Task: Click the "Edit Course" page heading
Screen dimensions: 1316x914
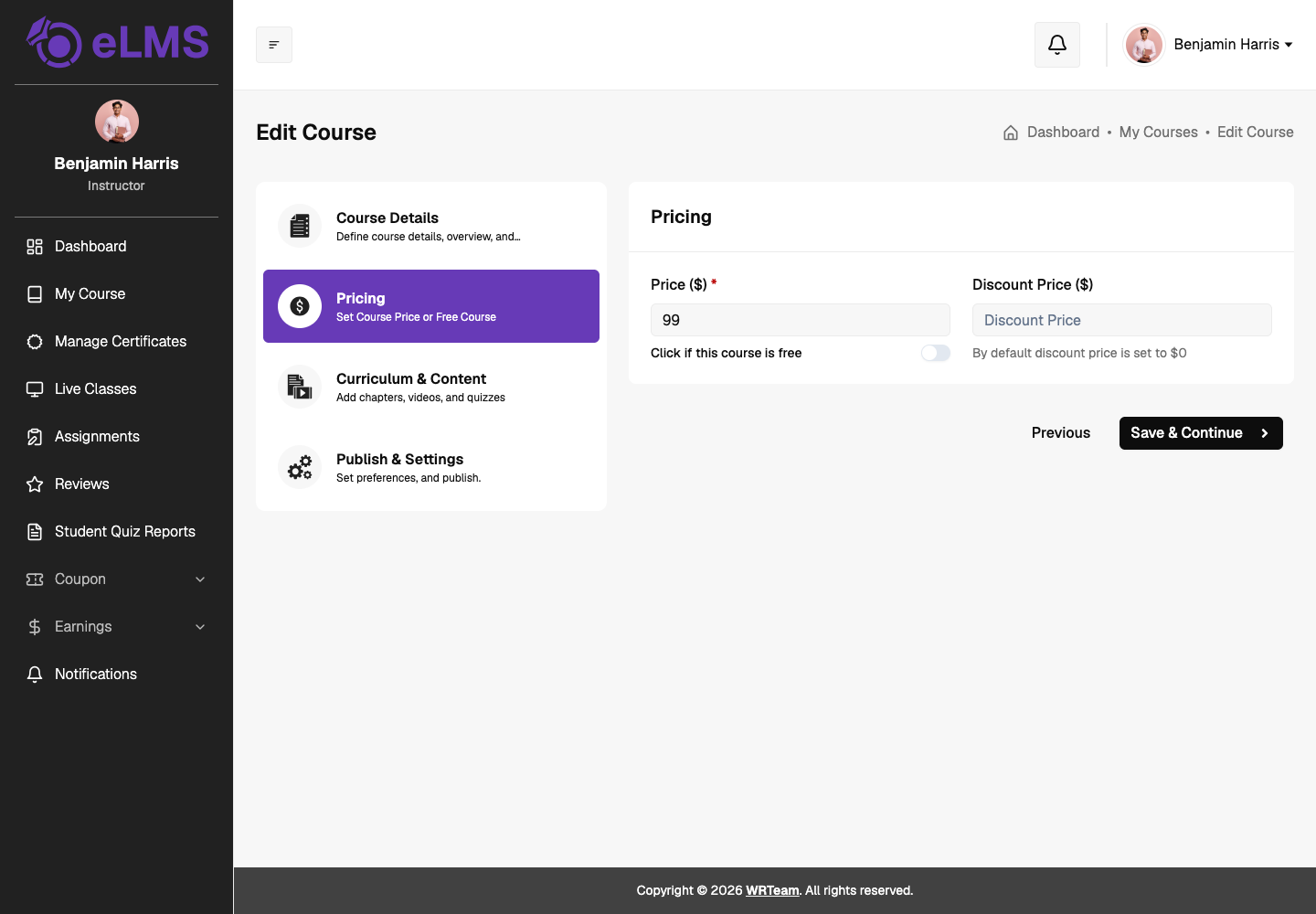Action: (316, 133)
